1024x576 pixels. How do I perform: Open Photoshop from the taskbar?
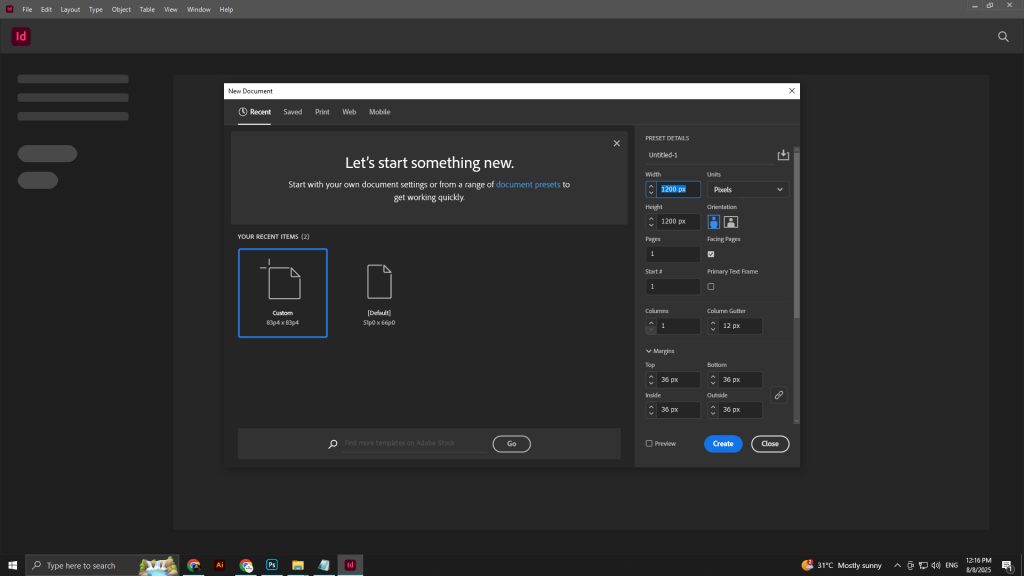pyautogui.click(x=272, y=565)
